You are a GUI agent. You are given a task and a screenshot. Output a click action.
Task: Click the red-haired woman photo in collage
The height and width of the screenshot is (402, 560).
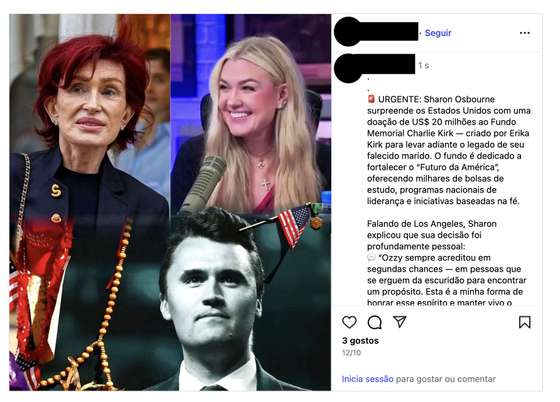(x=90, y=202)
